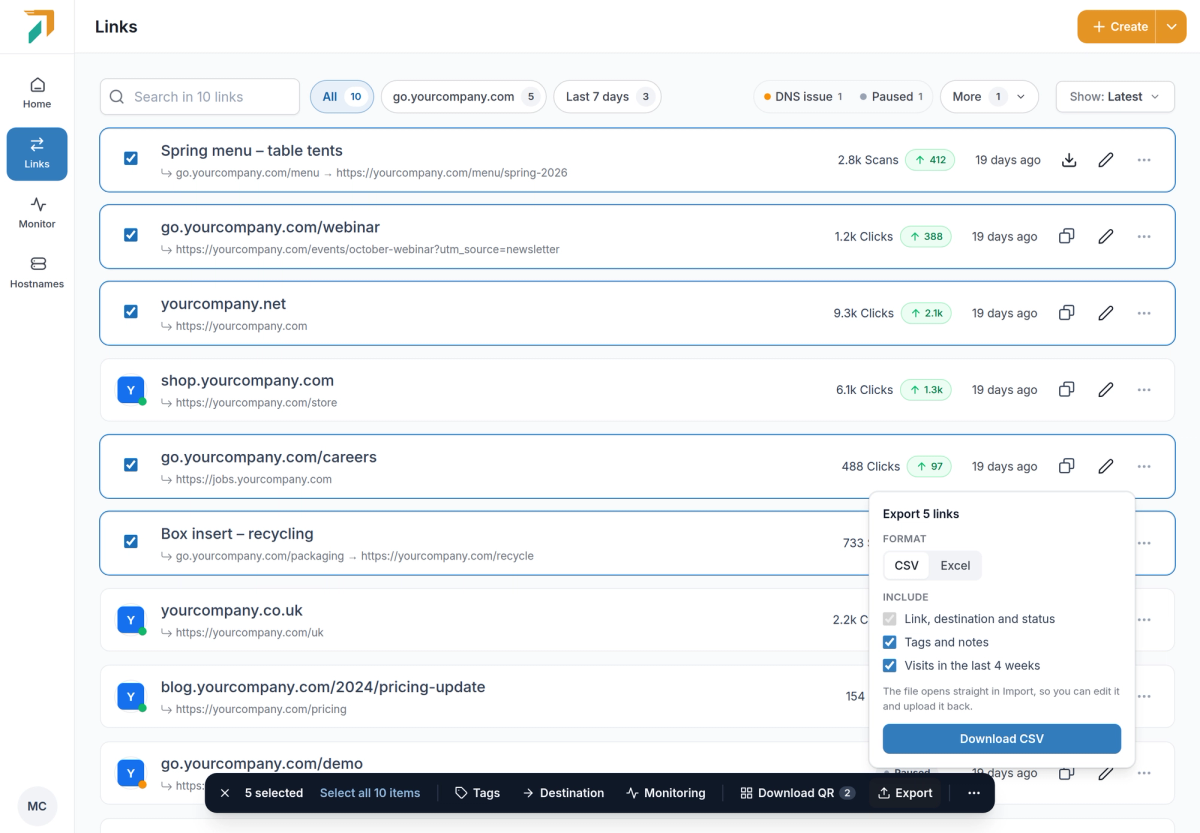
Task: Click the Download CSV button
Action: [1002, 739]
